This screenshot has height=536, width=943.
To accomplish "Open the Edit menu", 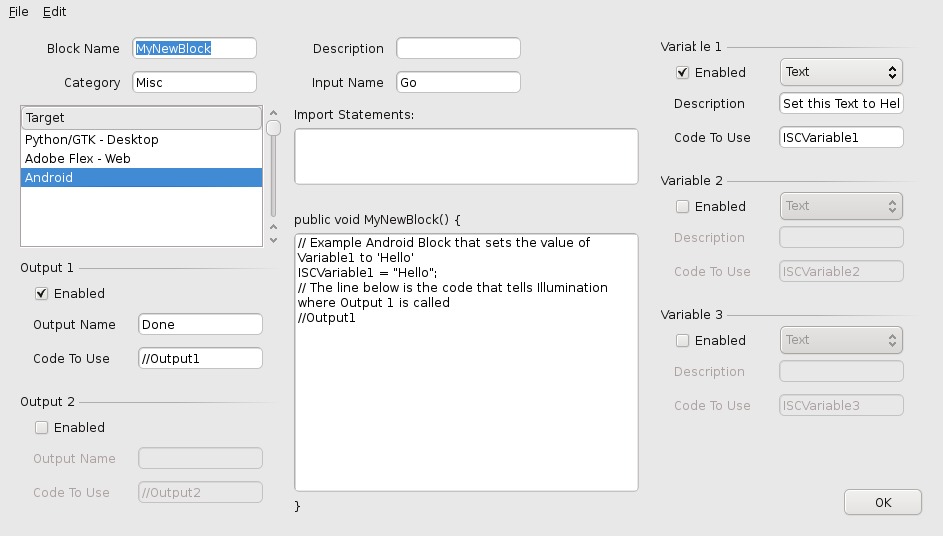I will pos(54,11).
